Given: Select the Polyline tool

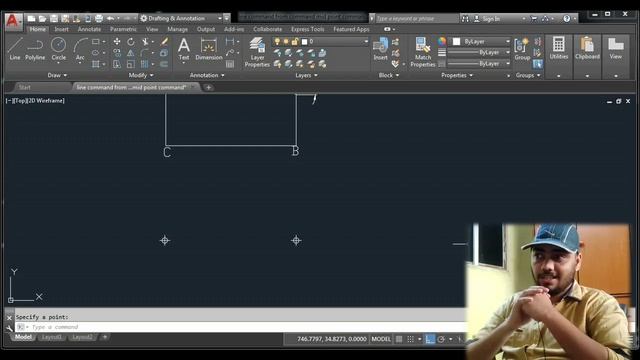Looking at the screenshot, I should pos(35,49).
